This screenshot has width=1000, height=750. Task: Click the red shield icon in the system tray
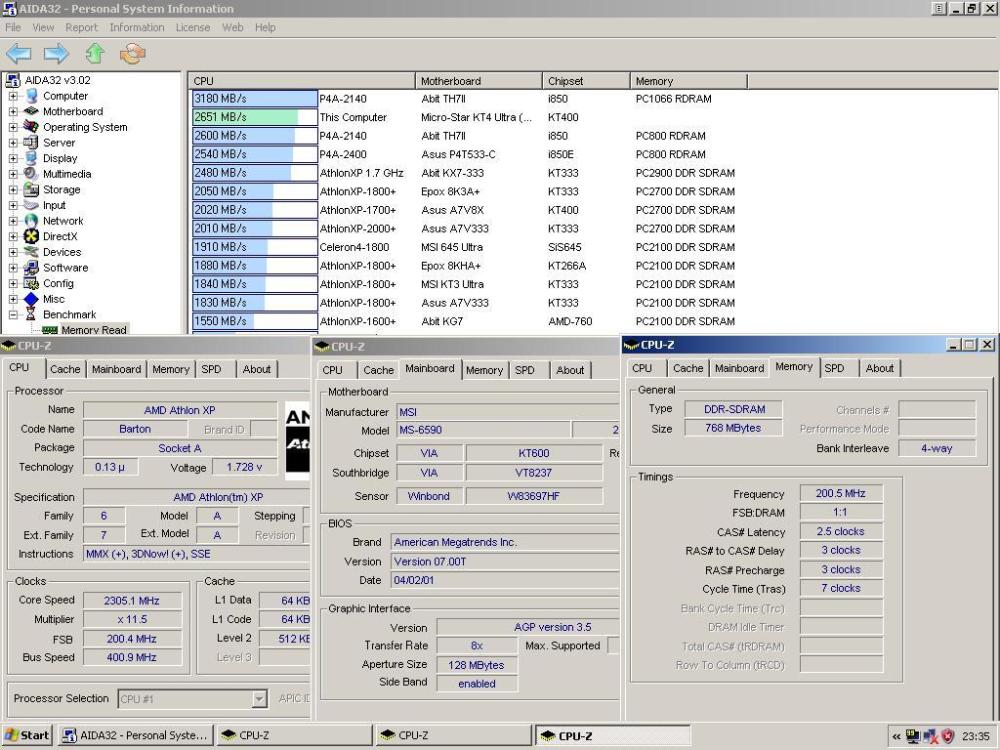pos(947,737)
